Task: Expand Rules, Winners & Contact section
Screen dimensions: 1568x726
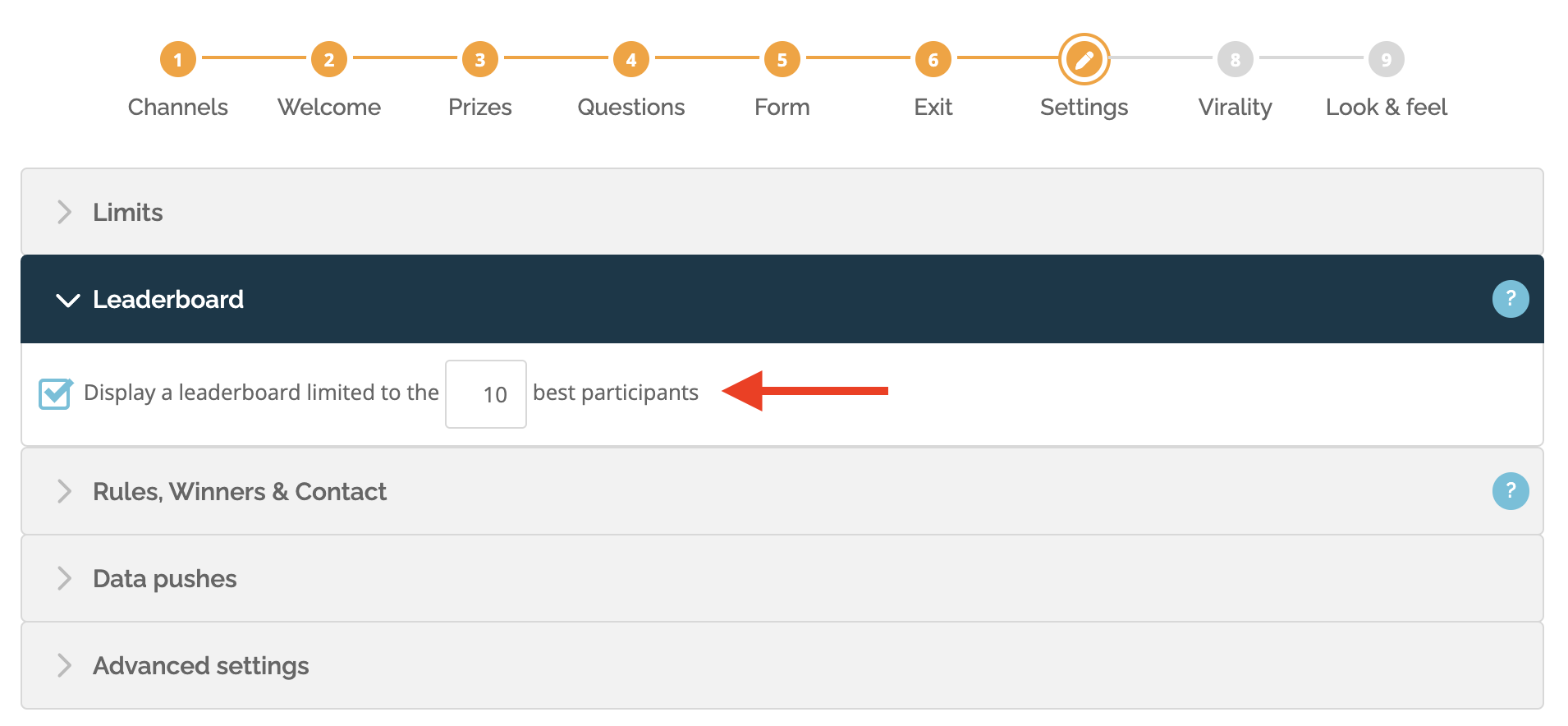Action: (x=782, y=491)
